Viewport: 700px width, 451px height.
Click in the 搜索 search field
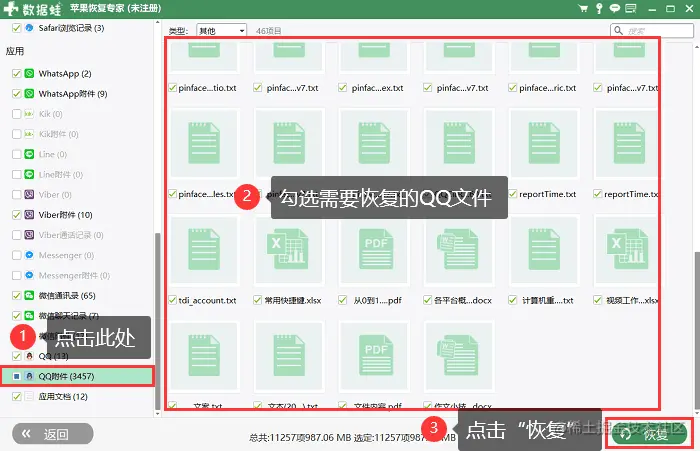point(652,30)
